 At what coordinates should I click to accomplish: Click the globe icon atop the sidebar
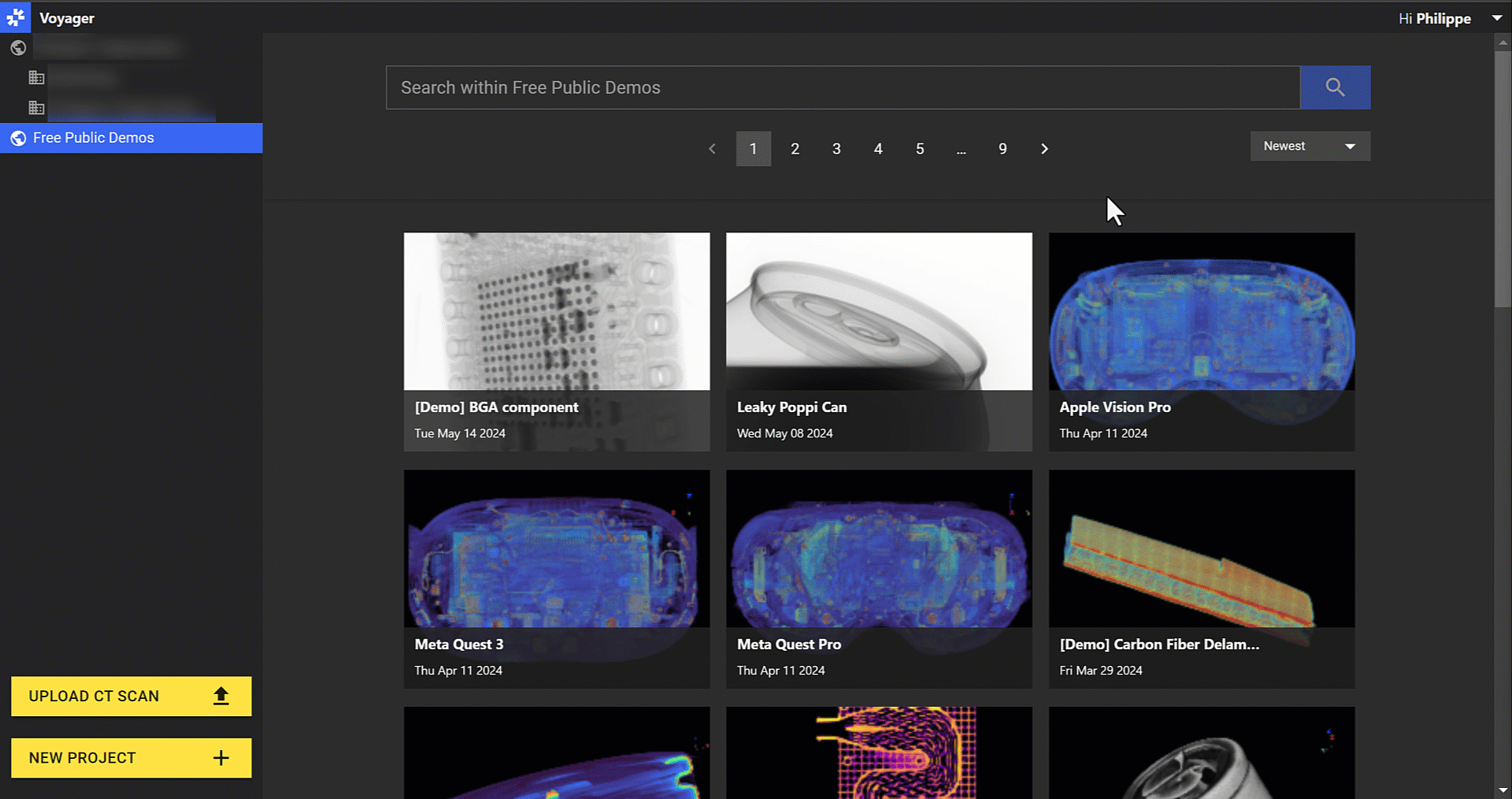pos(18,48)
